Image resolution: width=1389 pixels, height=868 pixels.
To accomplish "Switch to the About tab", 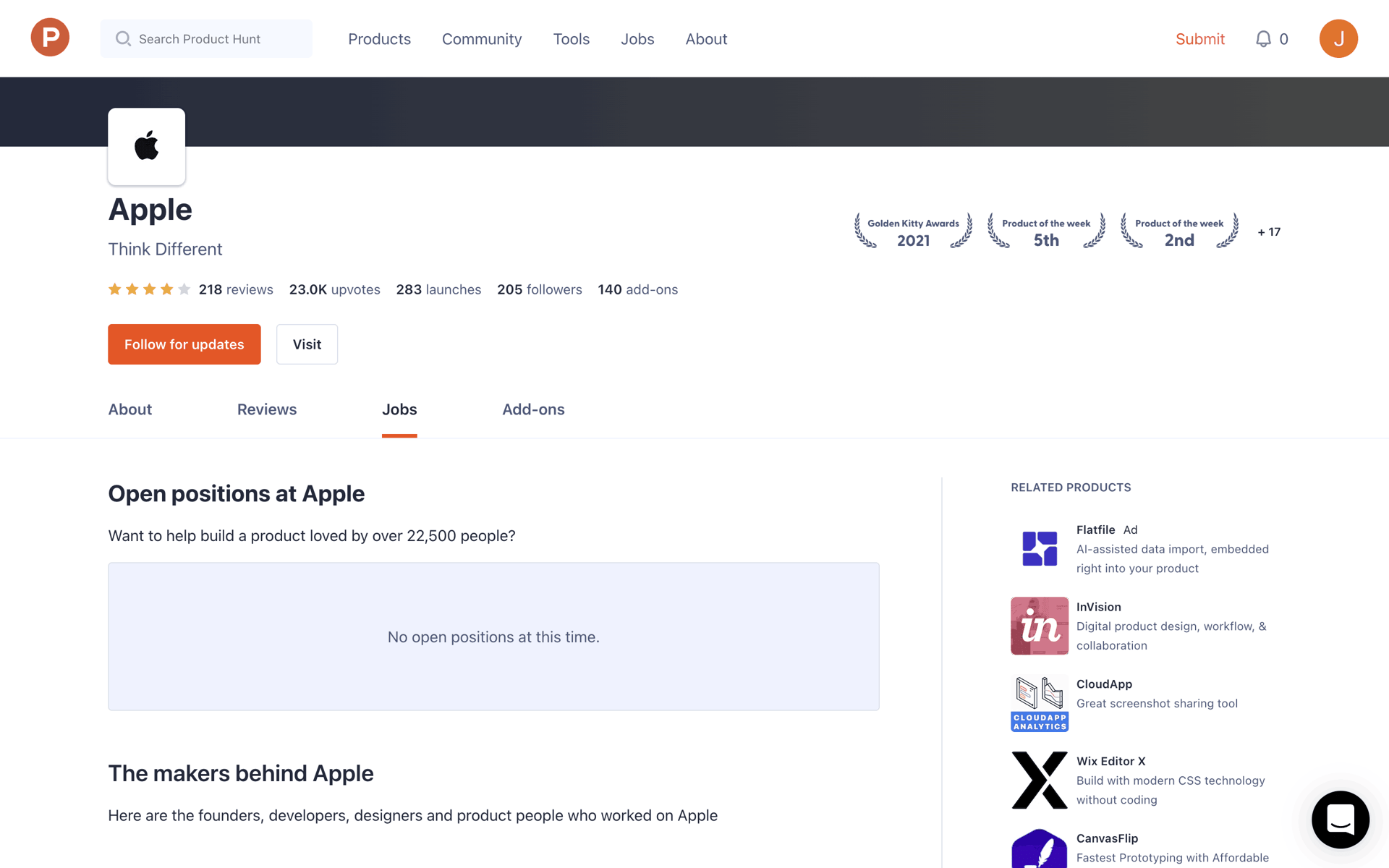I will pos(130,409).
